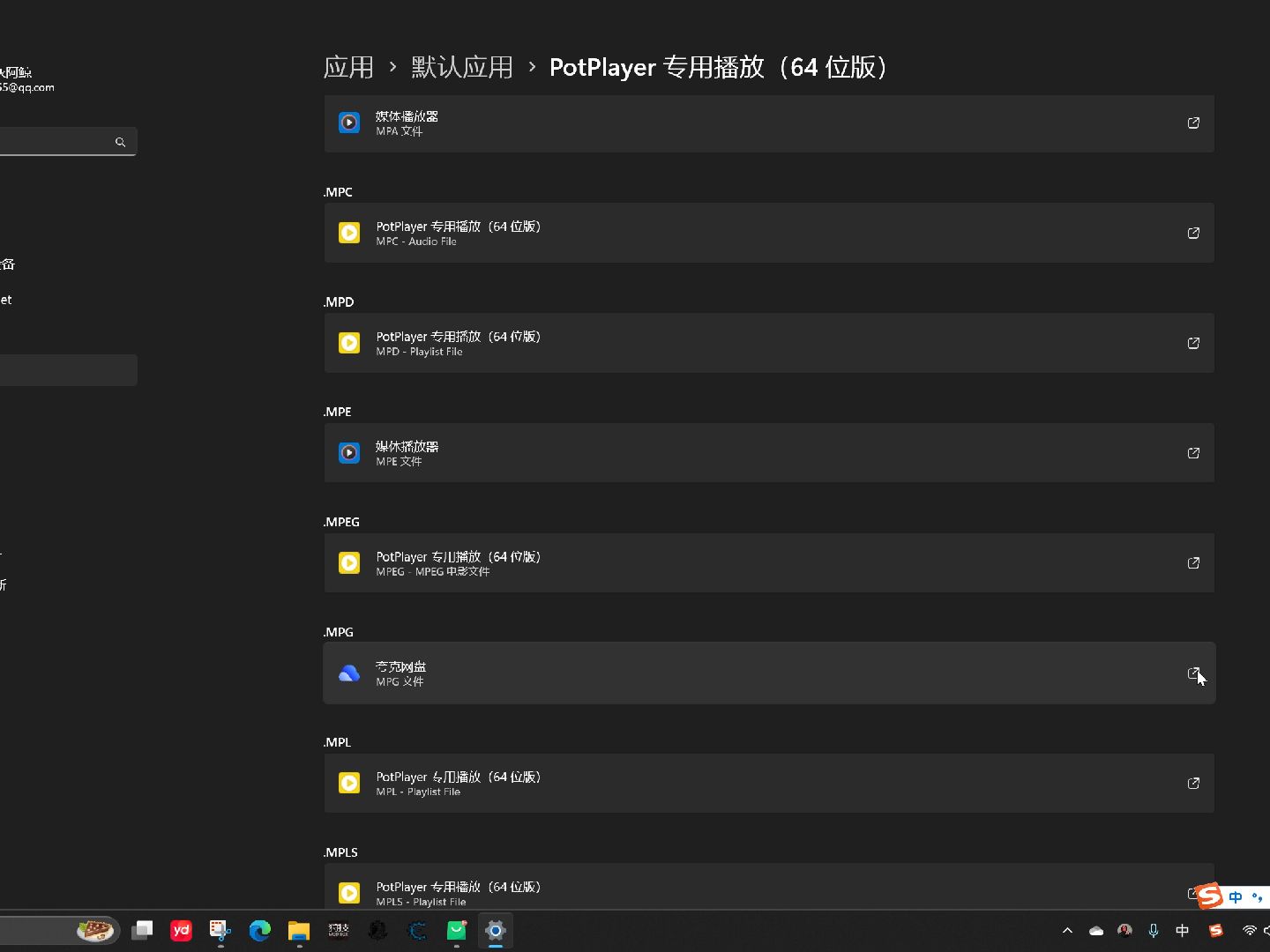Open Task View on the taskbar
The height and width of the screenshot is (952, 1270).
(x=142, y=930)
